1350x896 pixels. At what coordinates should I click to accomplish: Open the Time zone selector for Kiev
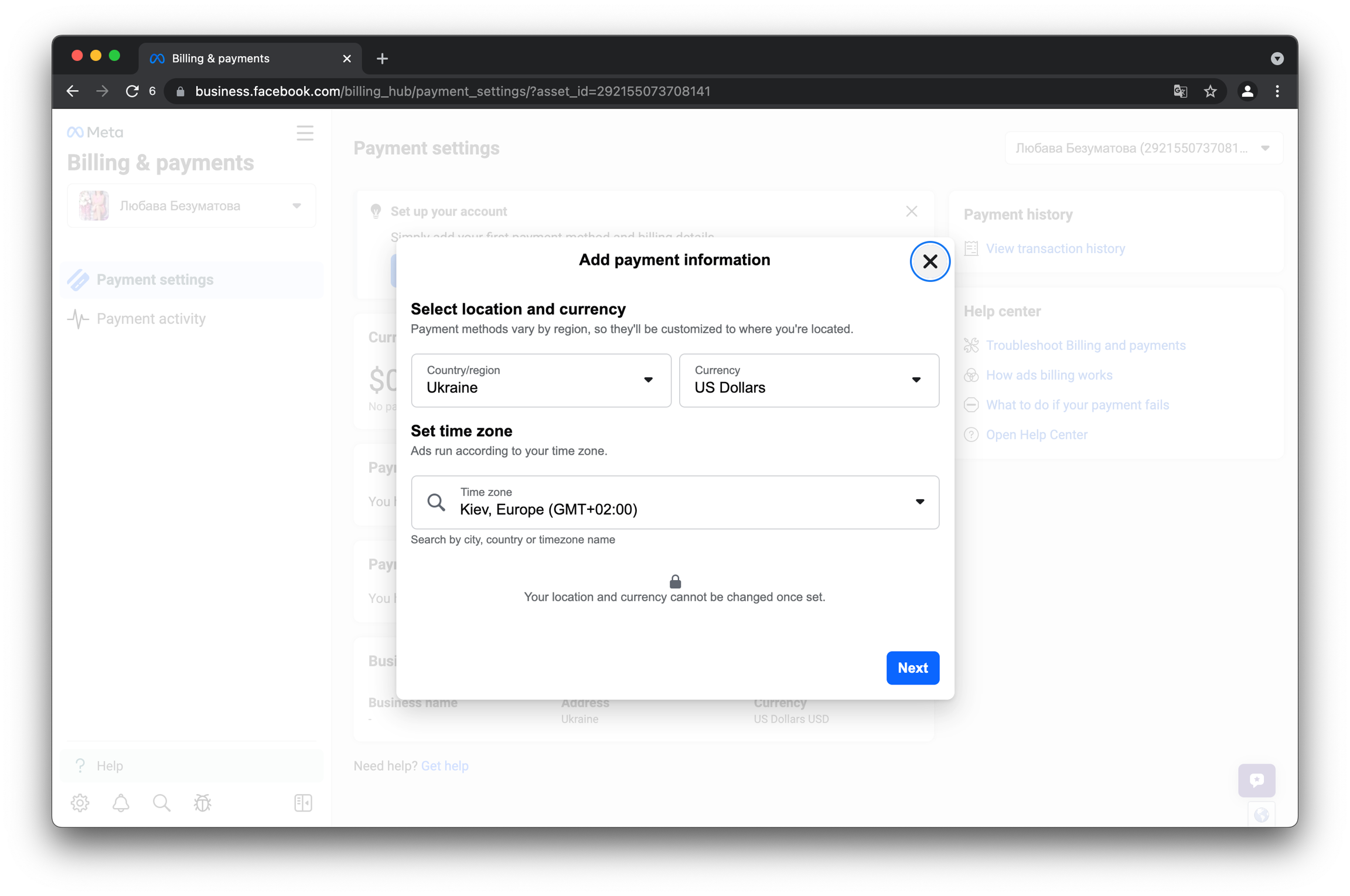click(674, 502)
